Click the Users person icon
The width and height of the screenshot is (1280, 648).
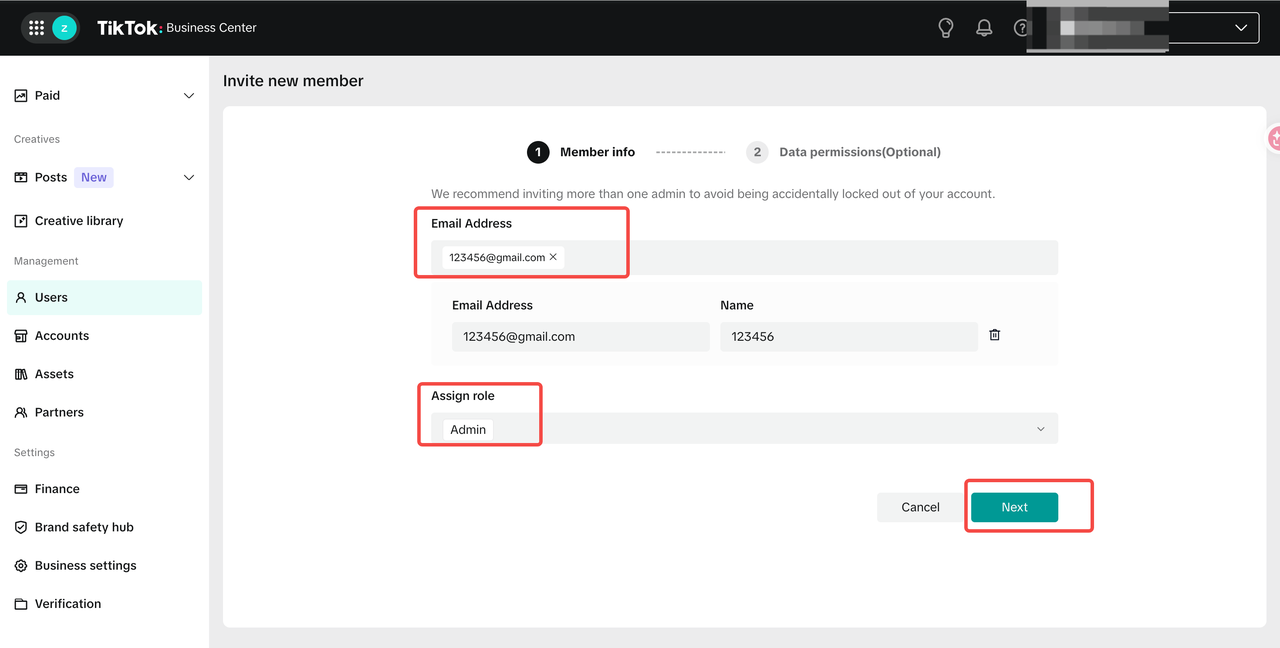point(21,298)
